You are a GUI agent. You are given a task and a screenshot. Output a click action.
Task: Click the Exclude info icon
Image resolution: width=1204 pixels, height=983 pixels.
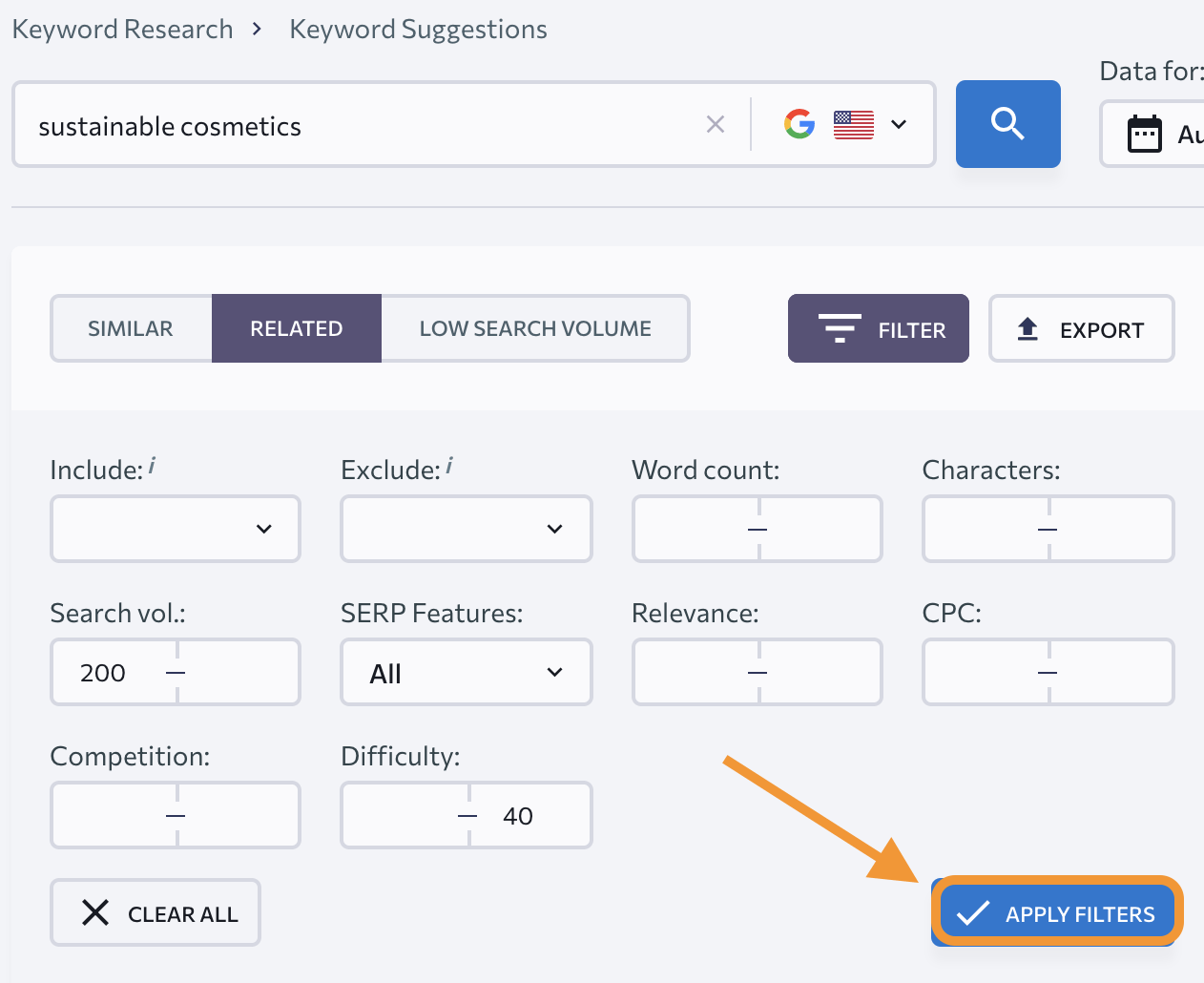[449, 466]
